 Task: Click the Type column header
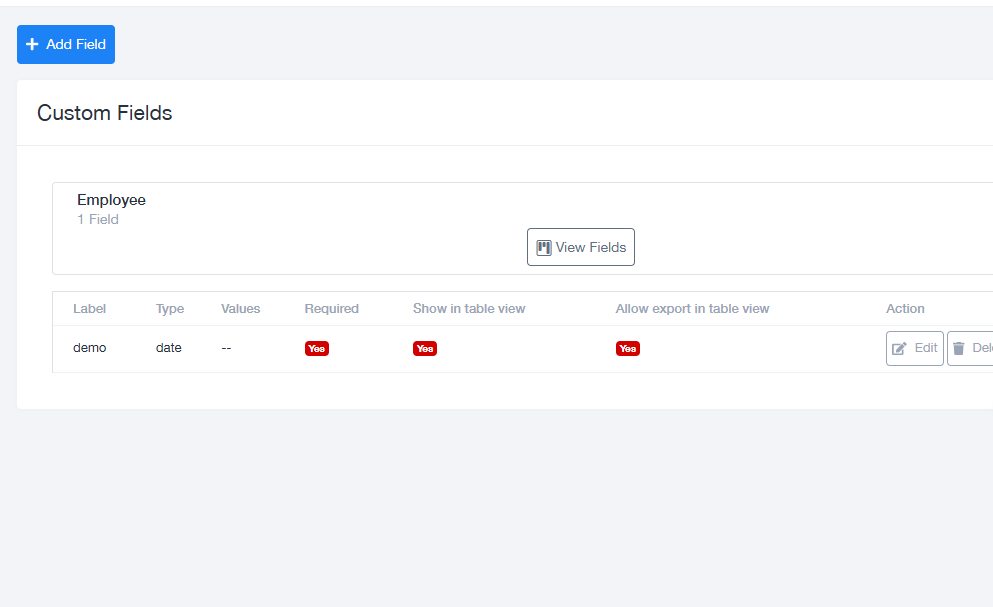pyautogui.click(x=170, y=309)
